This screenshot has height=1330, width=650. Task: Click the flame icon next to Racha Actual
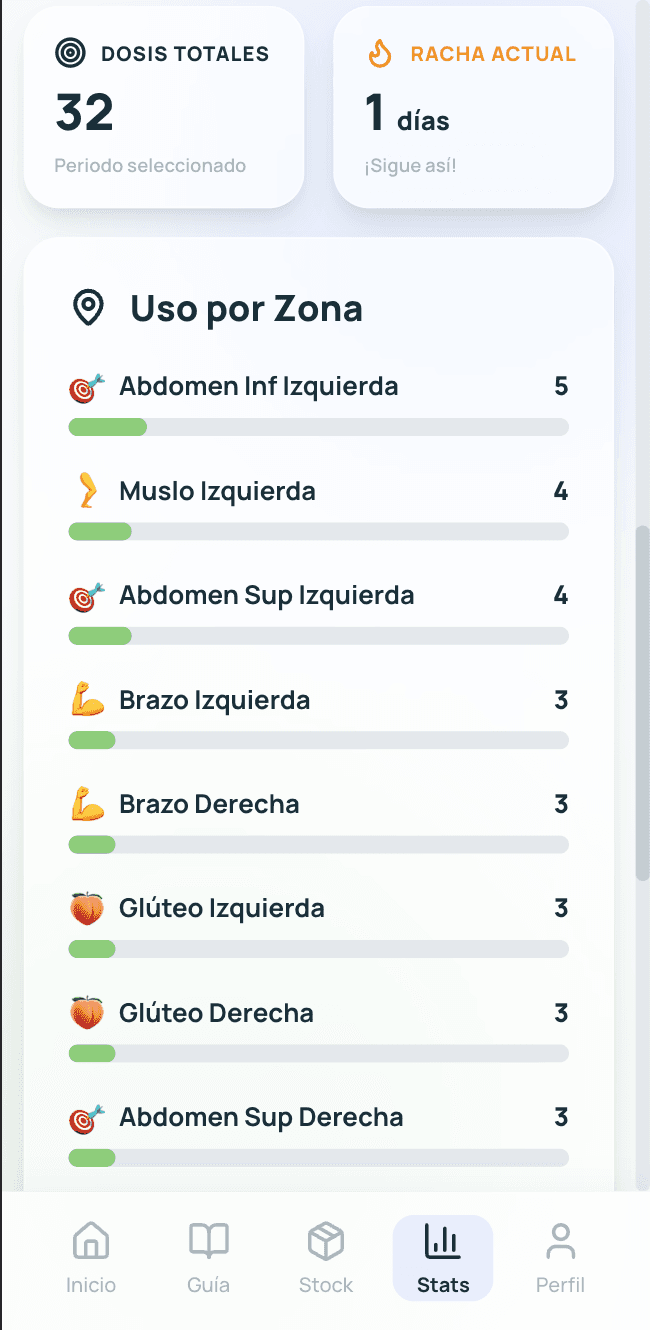tap(378, 54)
